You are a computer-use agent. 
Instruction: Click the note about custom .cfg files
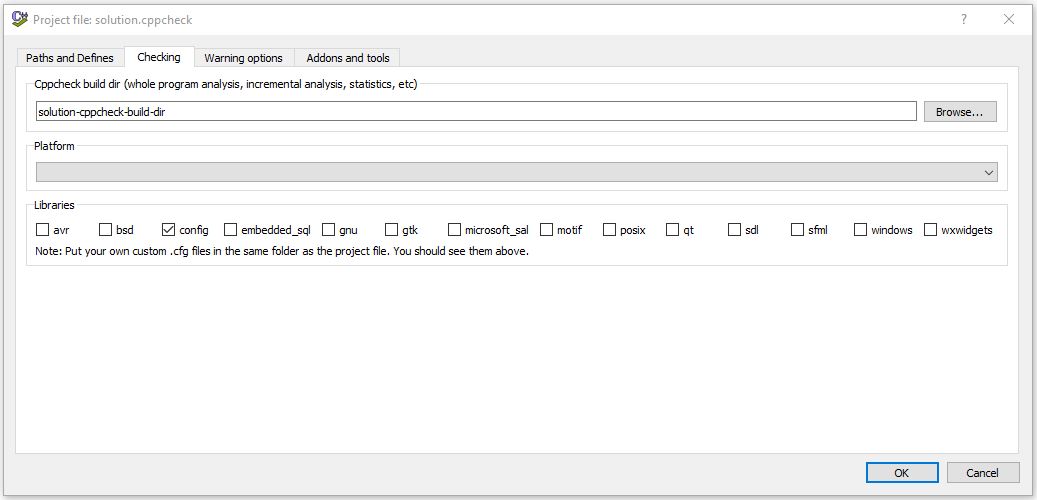(282, 251)
